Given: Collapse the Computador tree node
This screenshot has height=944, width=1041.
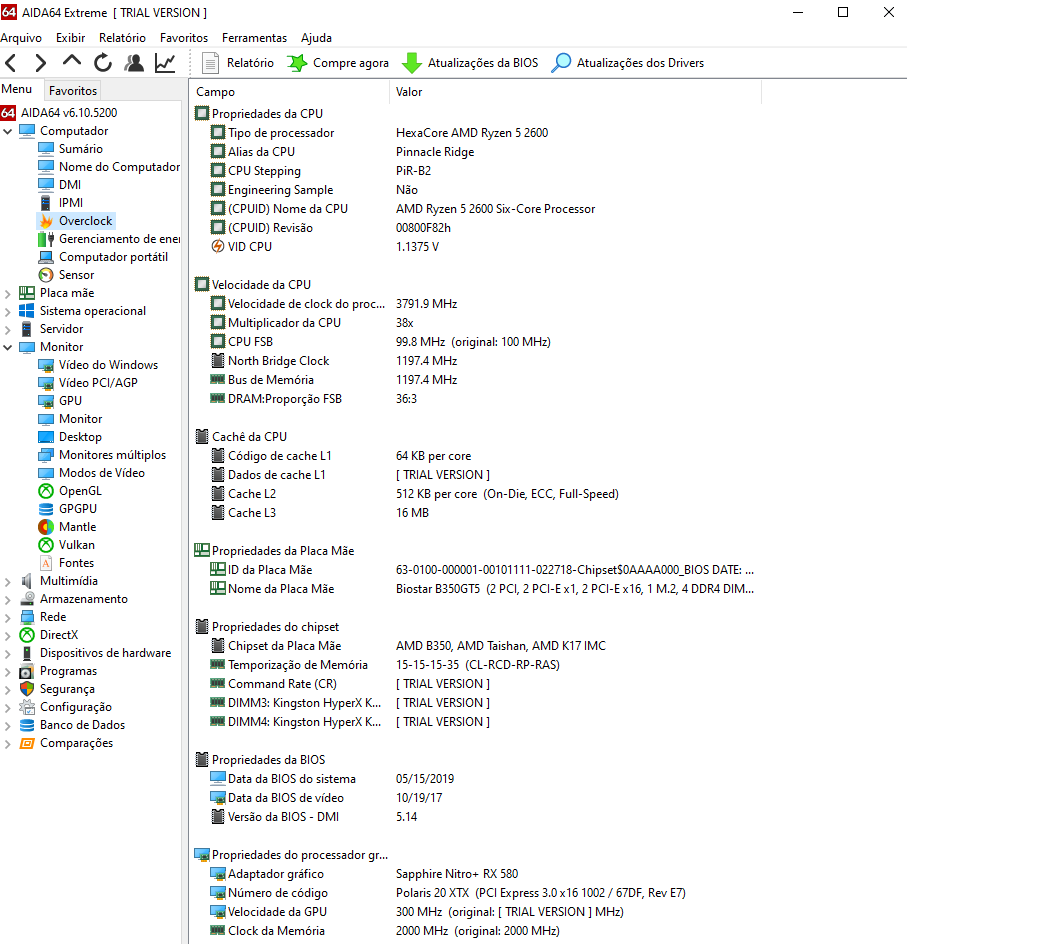Looking at the screenshot, I should [x=8, y=131].
